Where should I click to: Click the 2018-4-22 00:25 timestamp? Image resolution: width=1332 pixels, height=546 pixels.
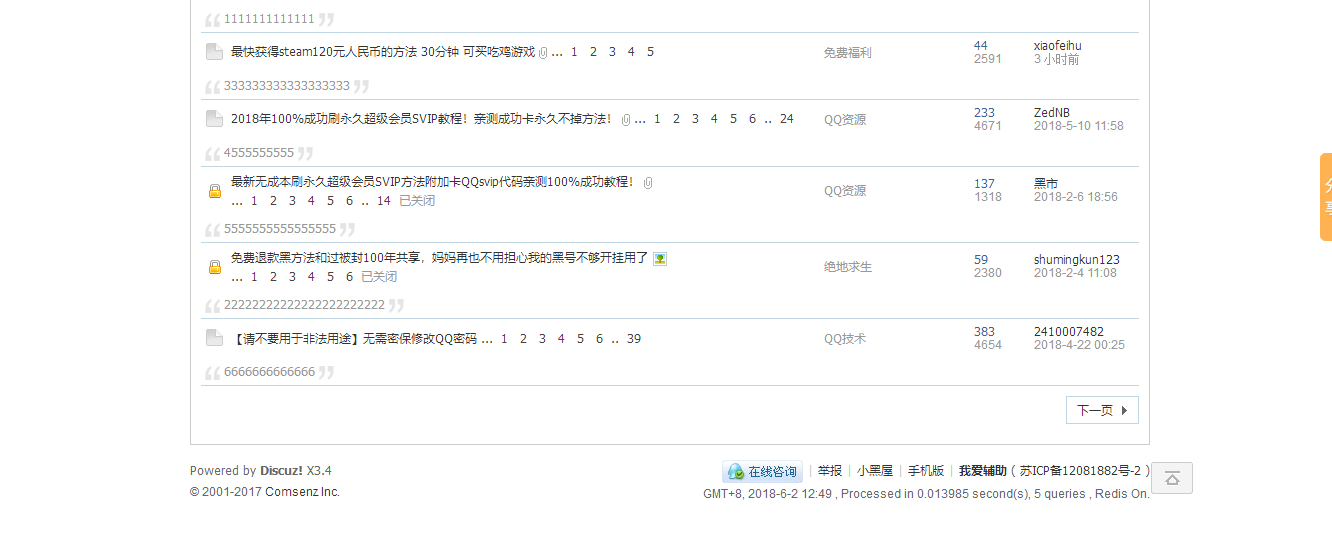pyautogui.click(x=1079, y=345)
